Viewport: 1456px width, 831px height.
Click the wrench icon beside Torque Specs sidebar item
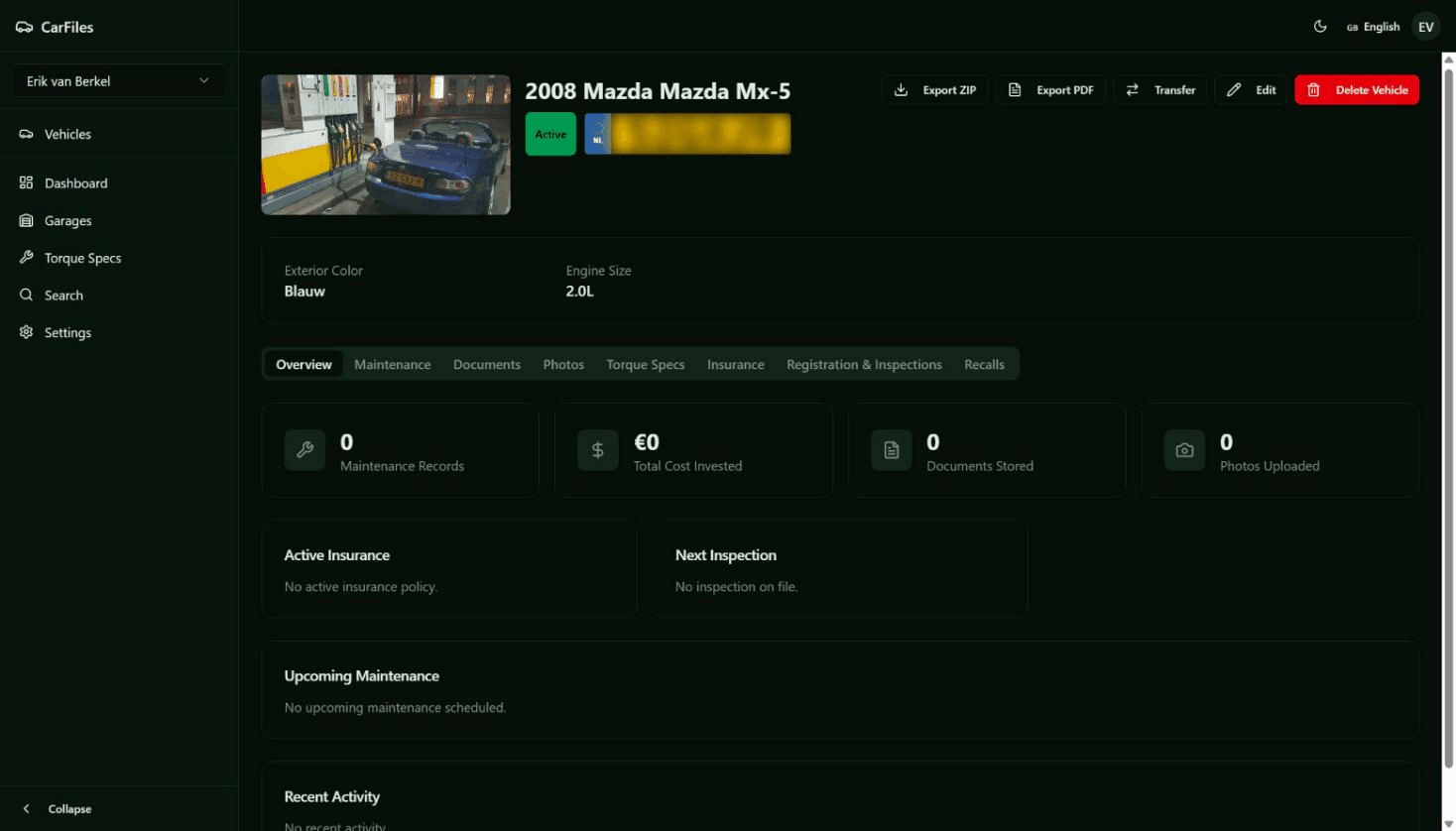[26, 257]
